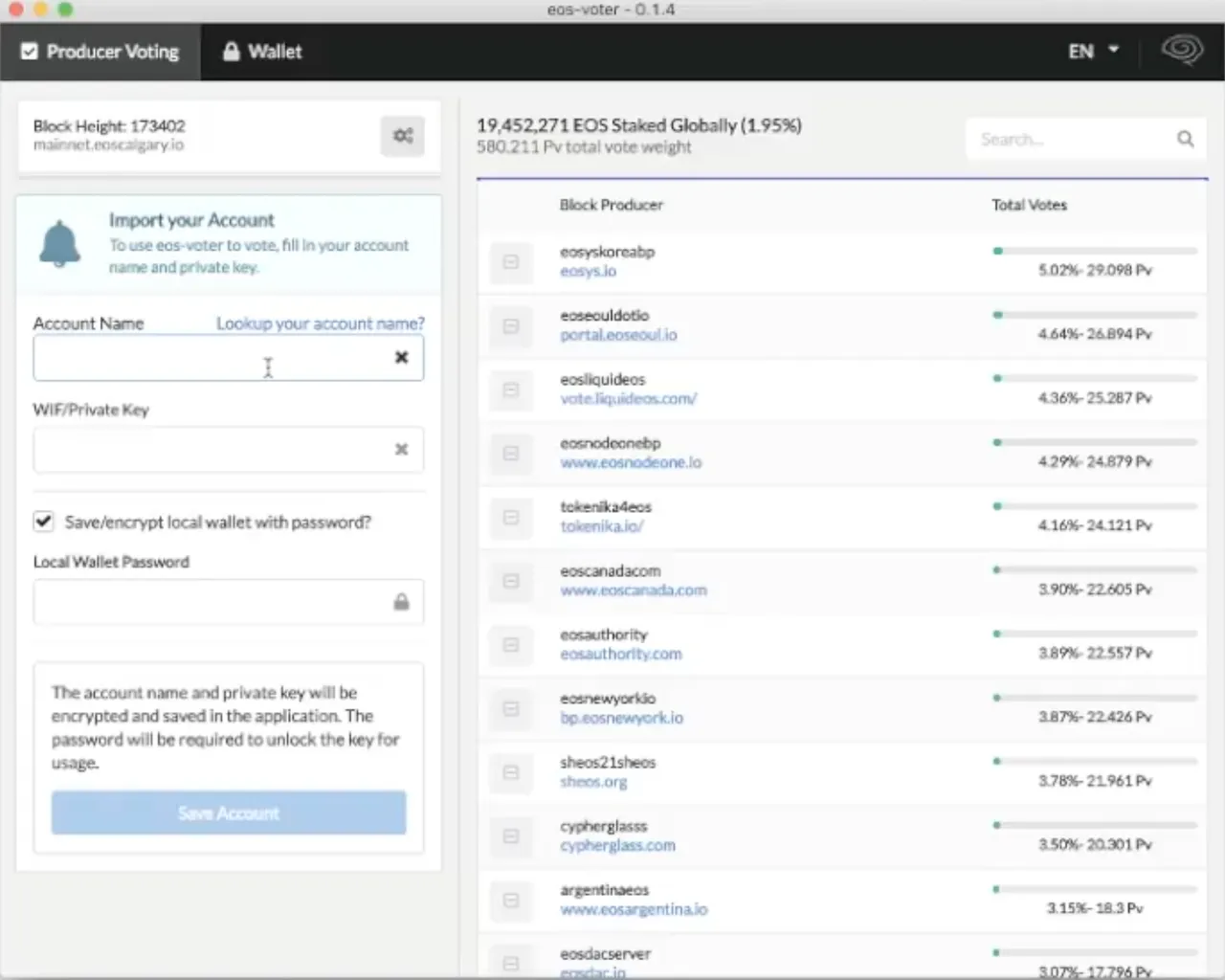Click the 3.15% - 18.3 Pv value

pyautogui.click(x=1095, y=908)
